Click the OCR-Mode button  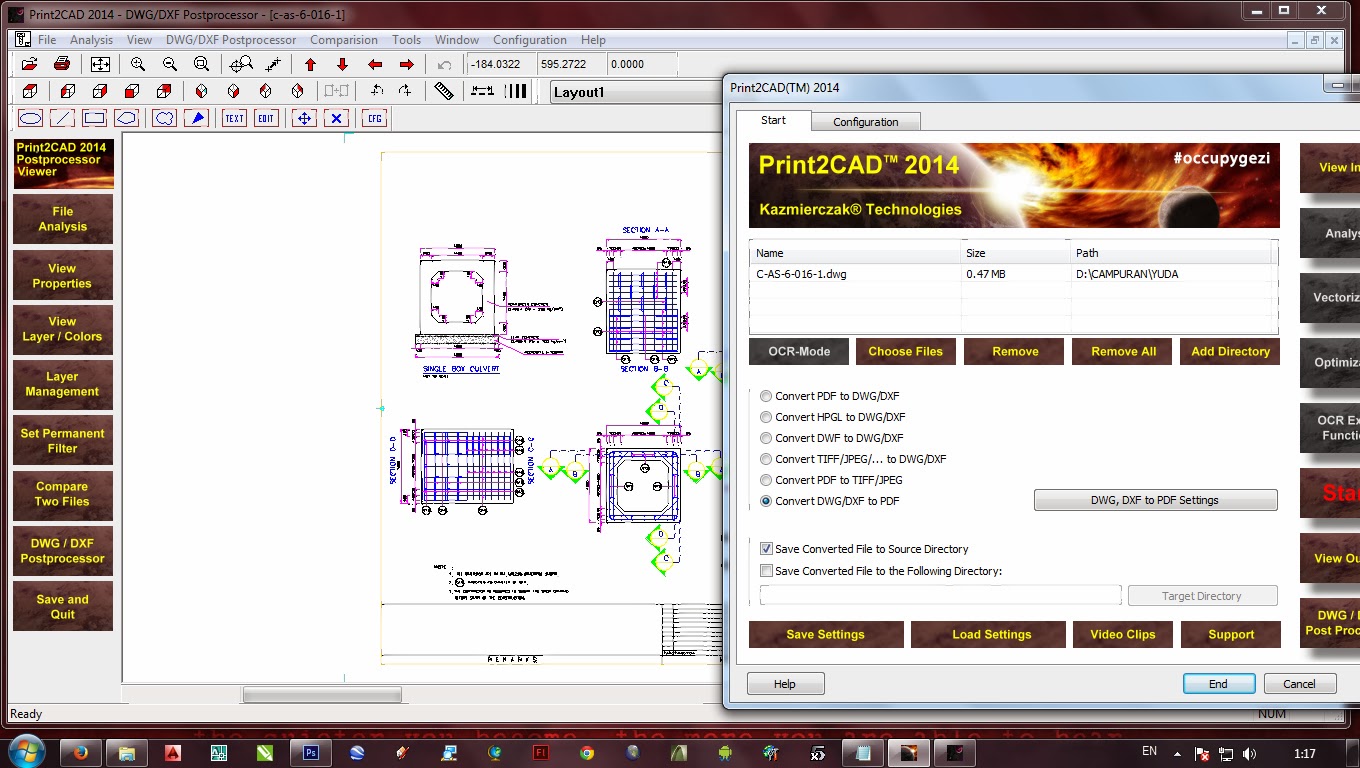point(799,351)
